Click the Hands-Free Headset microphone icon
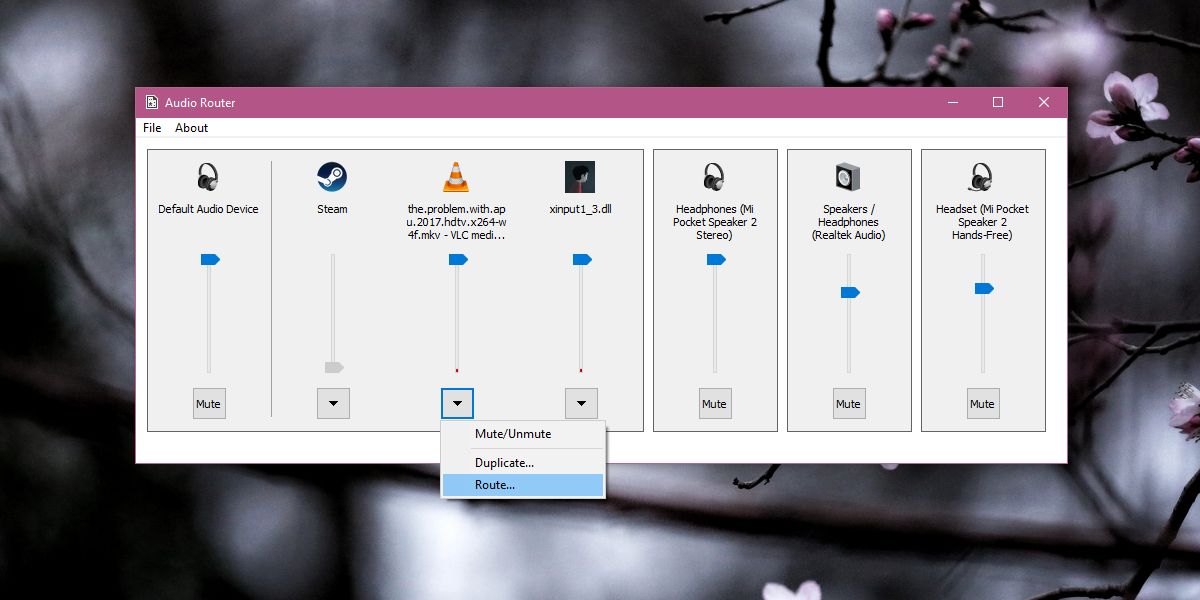Viewport: 1200px width, 600px height. tap(982, 177)
